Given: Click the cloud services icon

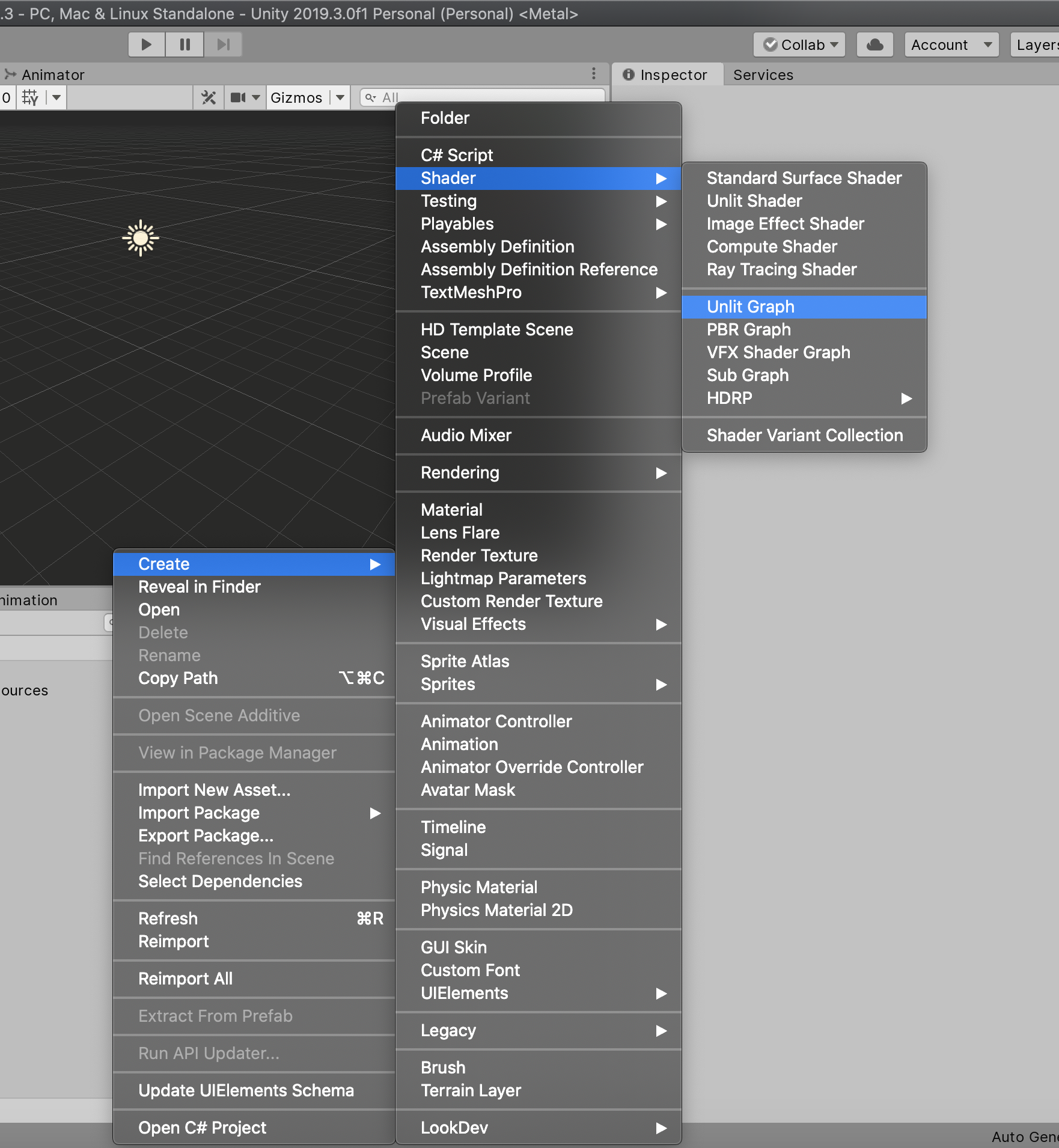Looking at the screenshot, I should coord(874,44).
